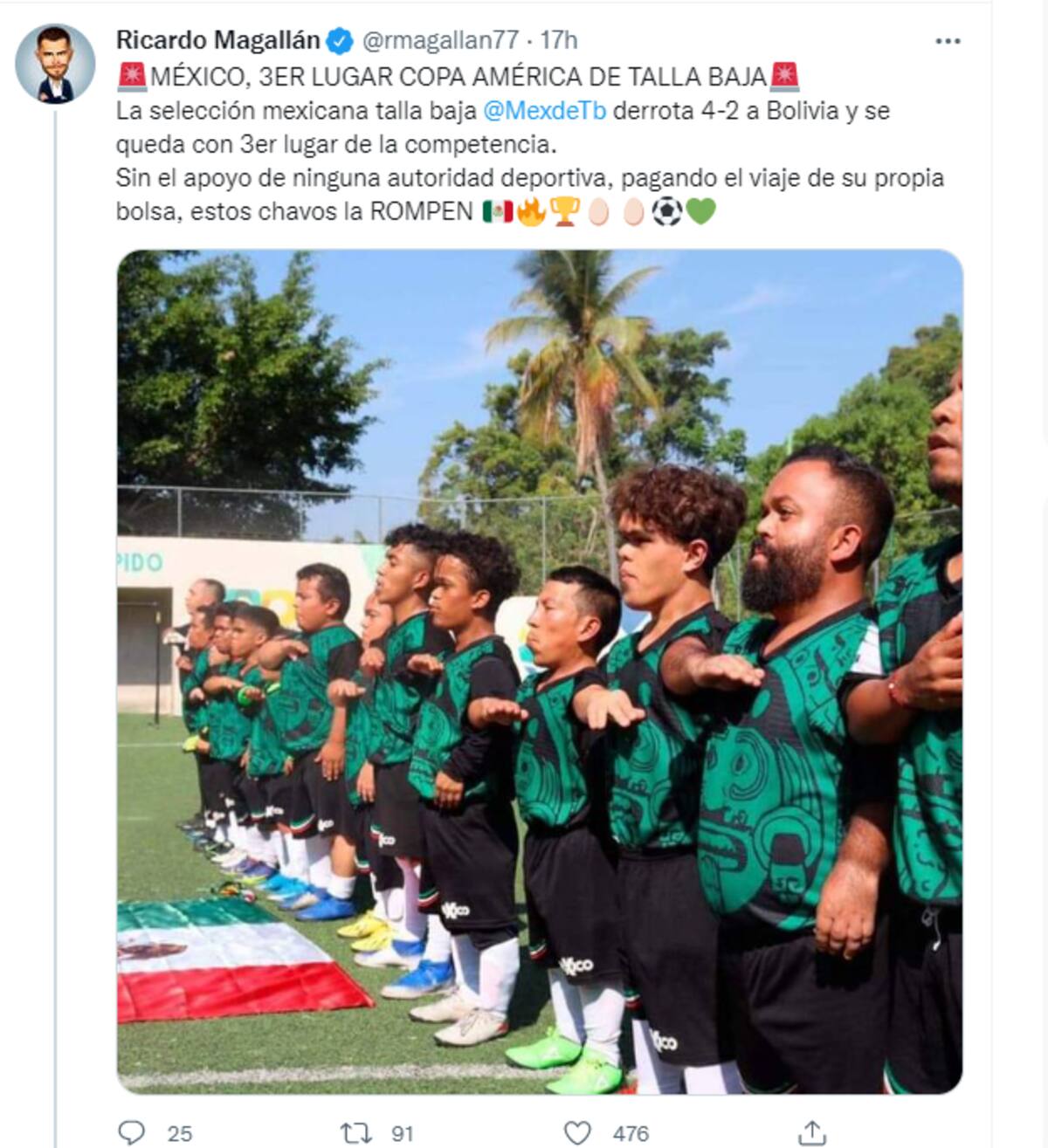Click the tweet text about Bolivia
This screenshot has height=1148, width=1048.
(x=503, y=127)
